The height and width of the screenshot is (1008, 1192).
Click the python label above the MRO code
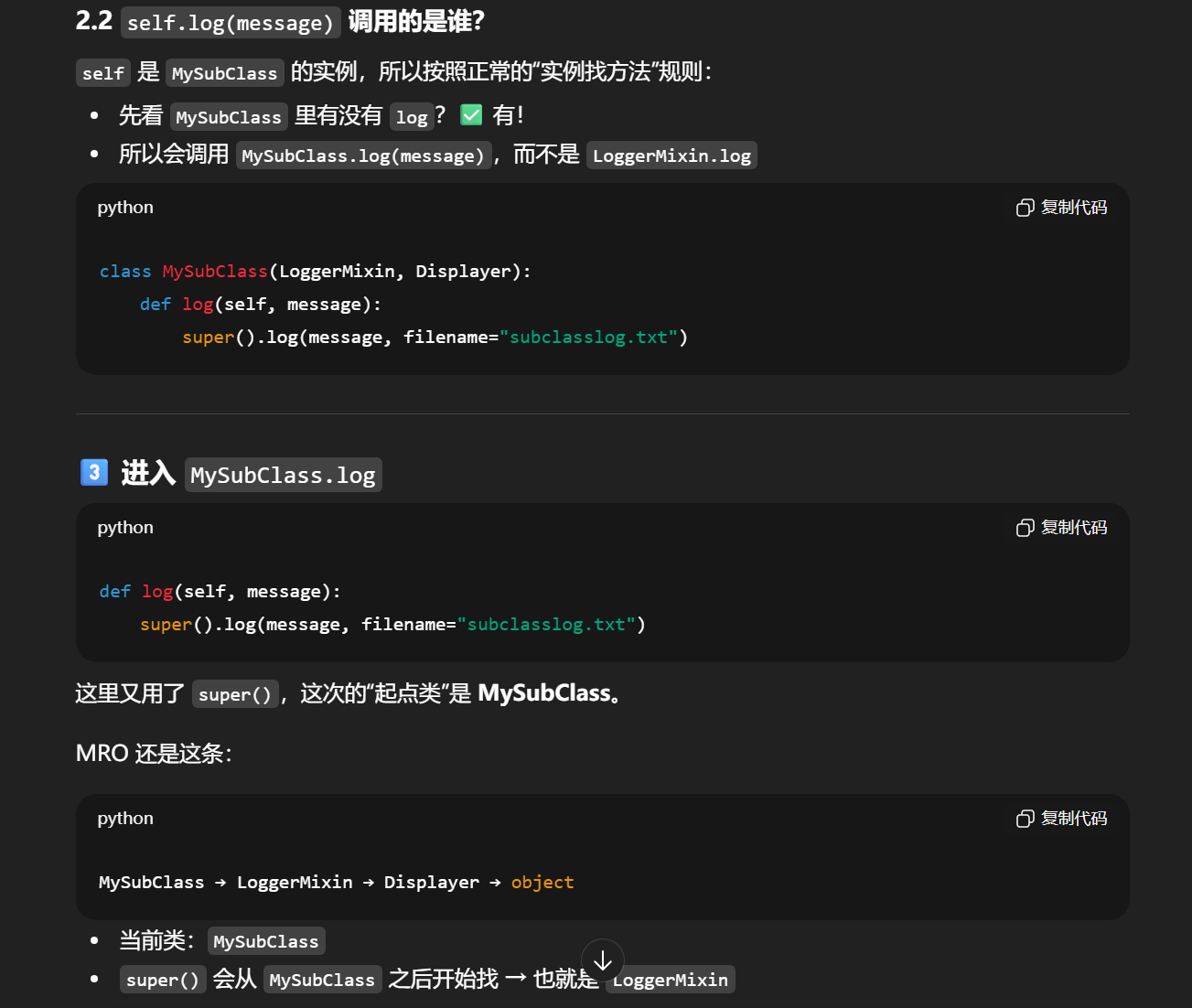click(125, 819)
